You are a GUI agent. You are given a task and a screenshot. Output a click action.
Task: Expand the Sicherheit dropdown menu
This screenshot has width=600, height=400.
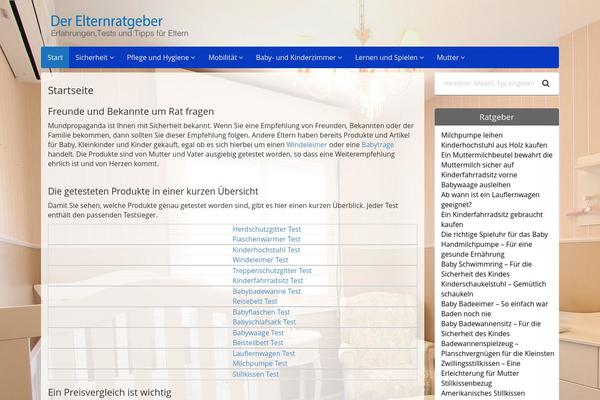click(x=95, y=57)
